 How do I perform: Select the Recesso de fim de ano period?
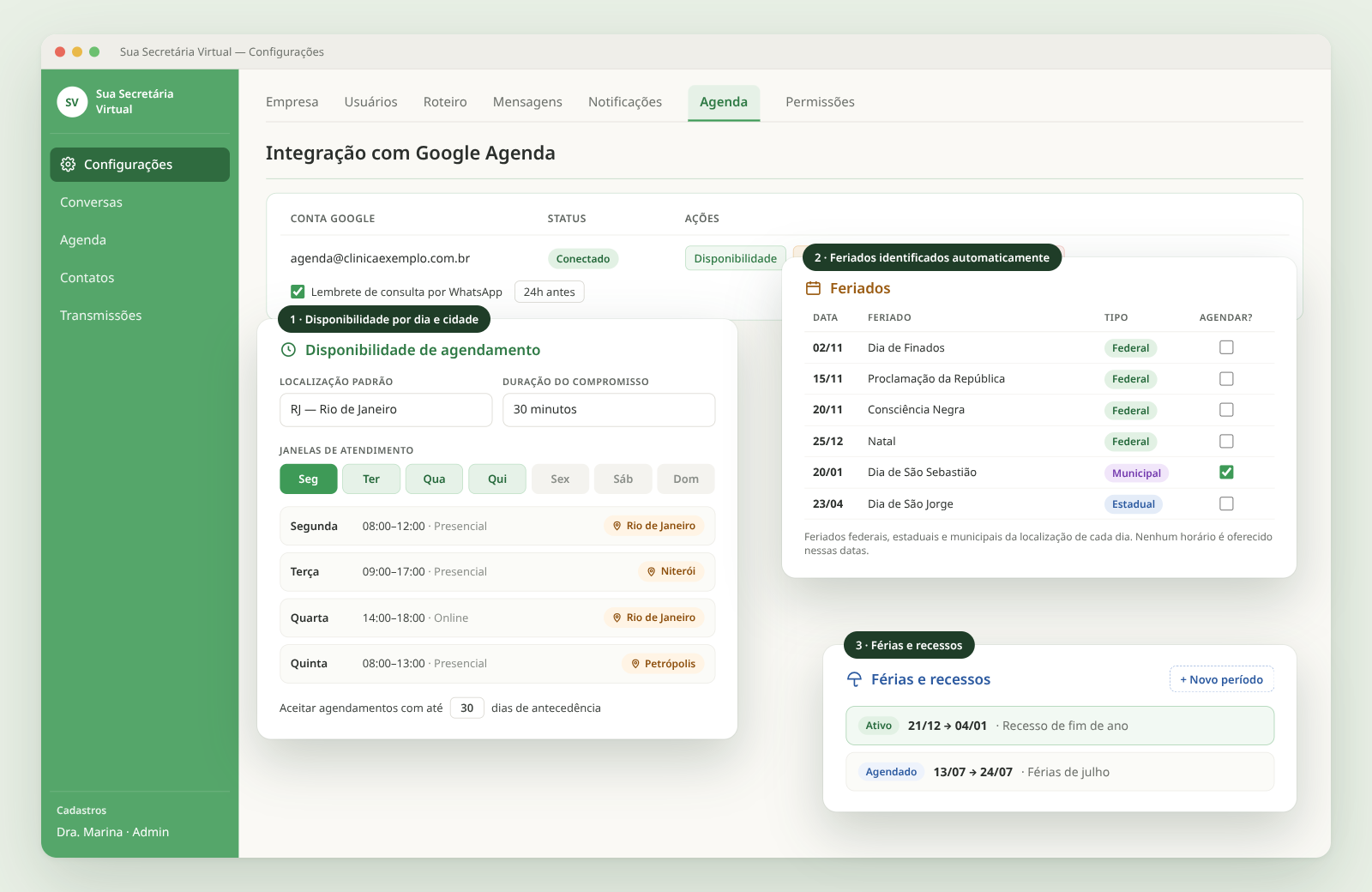(x=1060, y=726)
